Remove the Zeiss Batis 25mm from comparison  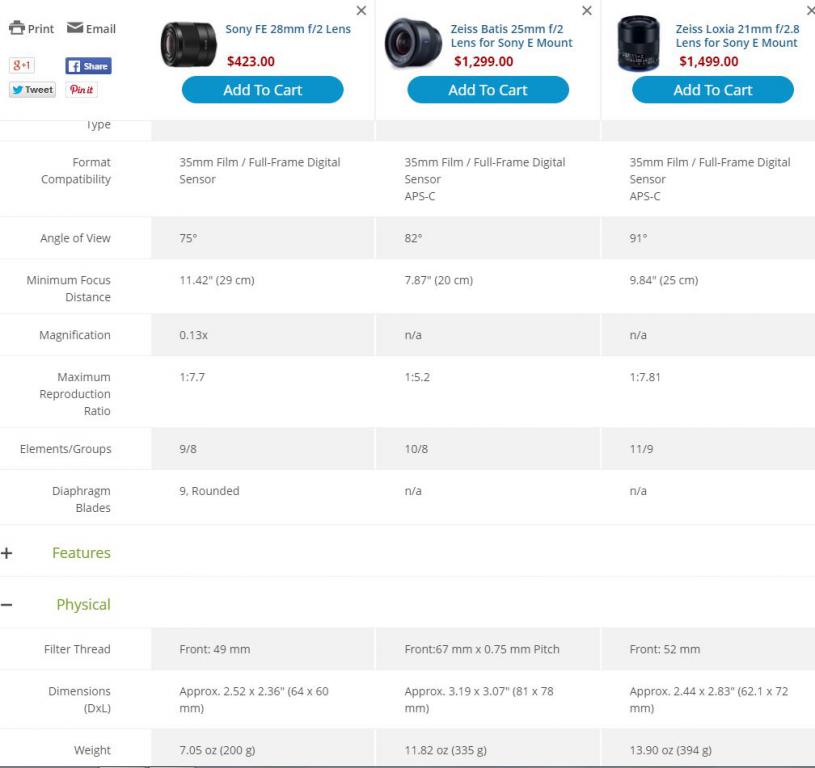pos(587,10)
